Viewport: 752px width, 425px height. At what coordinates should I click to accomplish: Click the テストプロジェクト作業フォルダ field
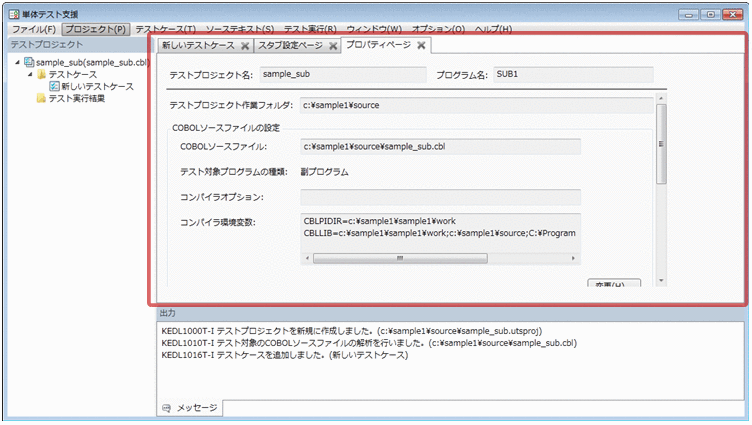[x=477, y=105]
